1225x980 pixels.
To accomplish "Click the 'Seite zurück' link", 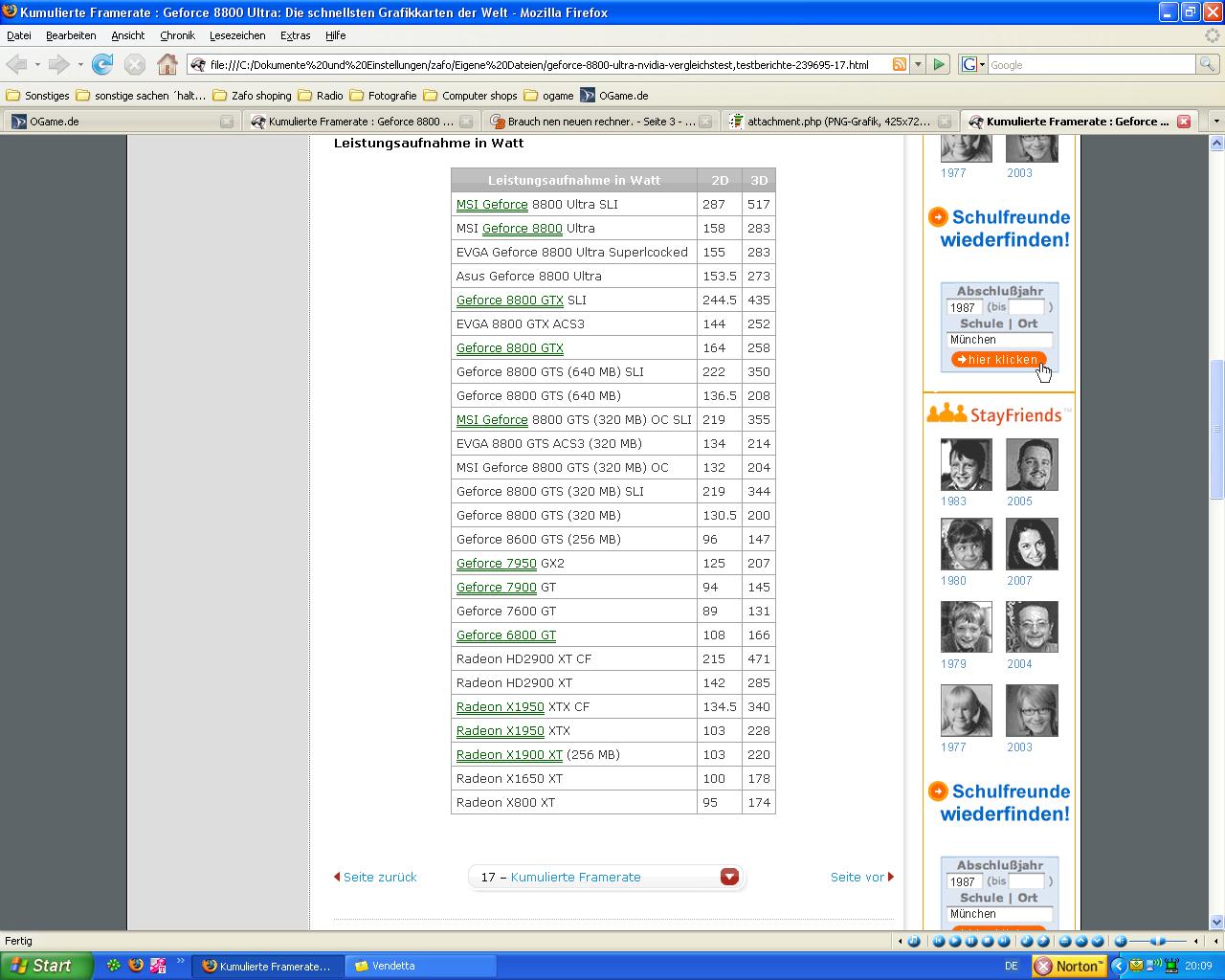I will coord(375,877).
